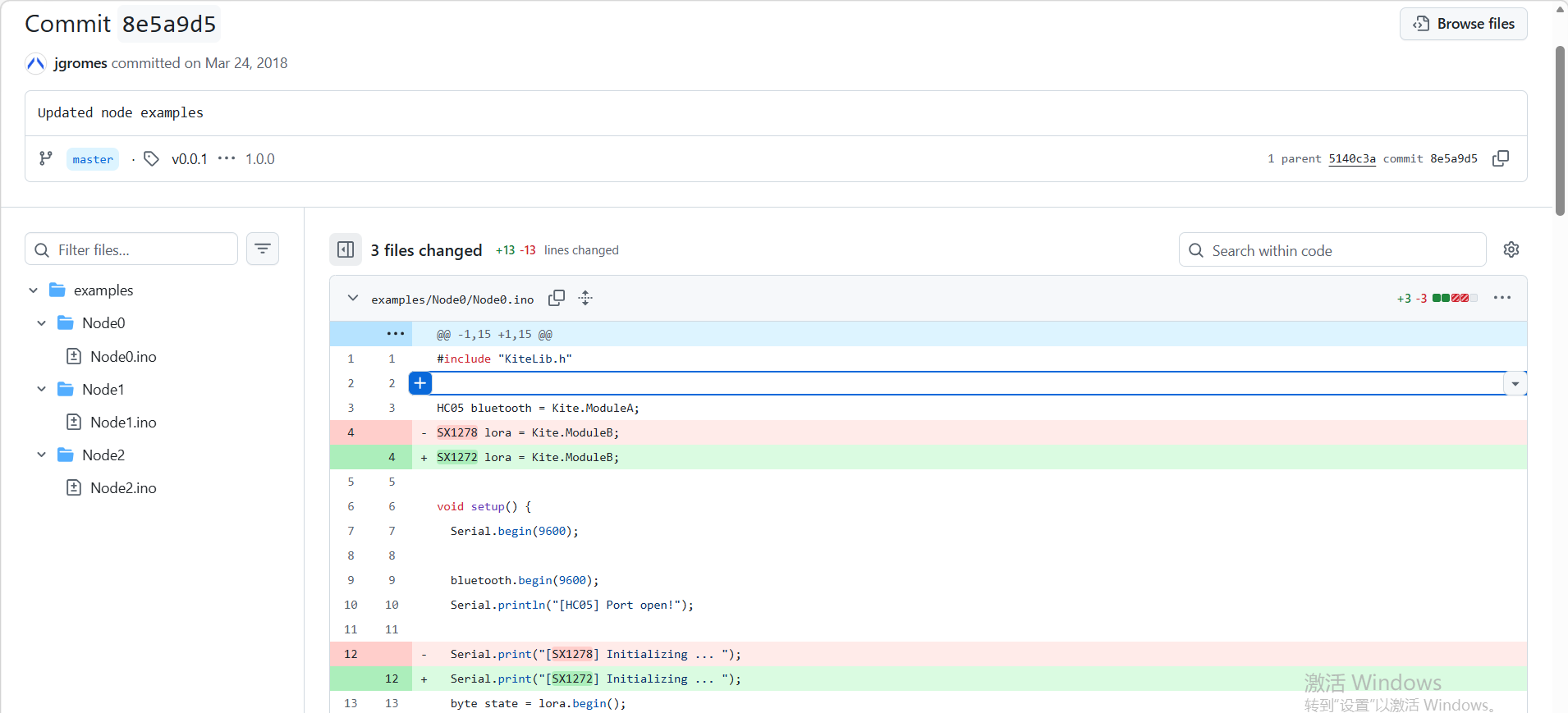This screenshot has height=713, width=1568.
Task: Collapse the Node0.ino diff file
Action: 353,298
